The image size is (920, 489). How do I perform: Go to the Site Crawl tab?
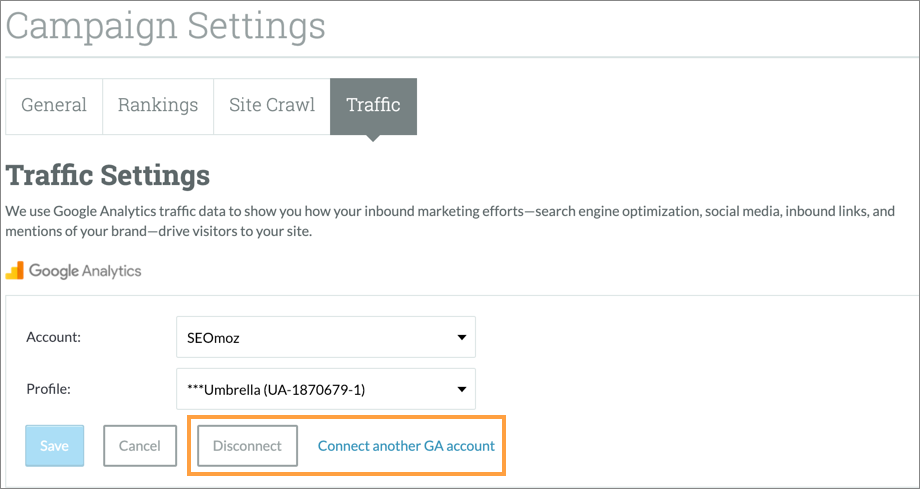(272, 105)
